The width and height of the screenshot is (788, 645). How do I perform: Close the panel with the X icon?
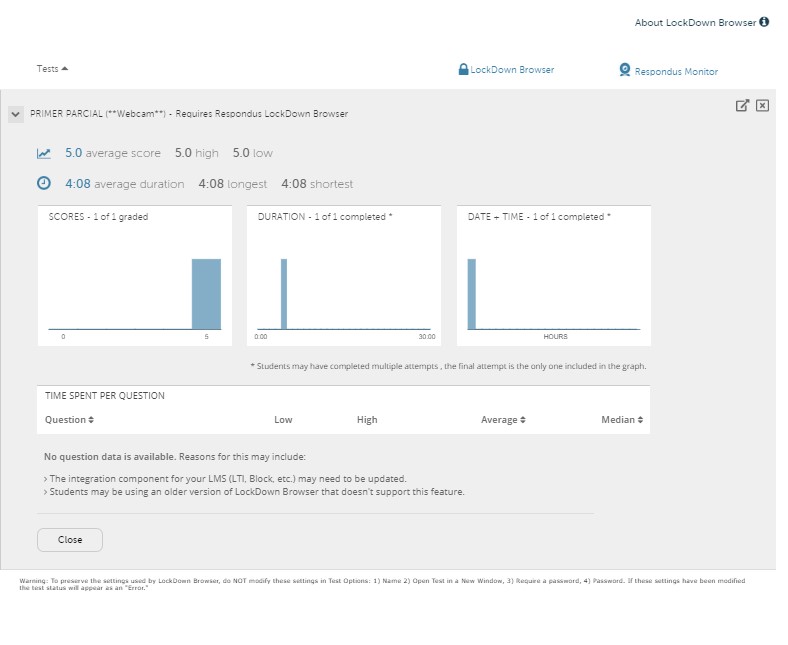tap(762, 106)
